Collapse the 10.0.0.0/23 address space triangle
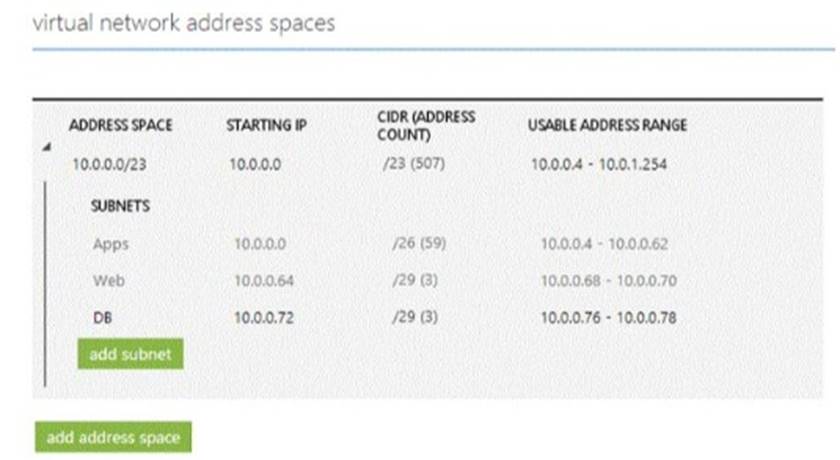The image size is (840, 460). click(47, 147)
